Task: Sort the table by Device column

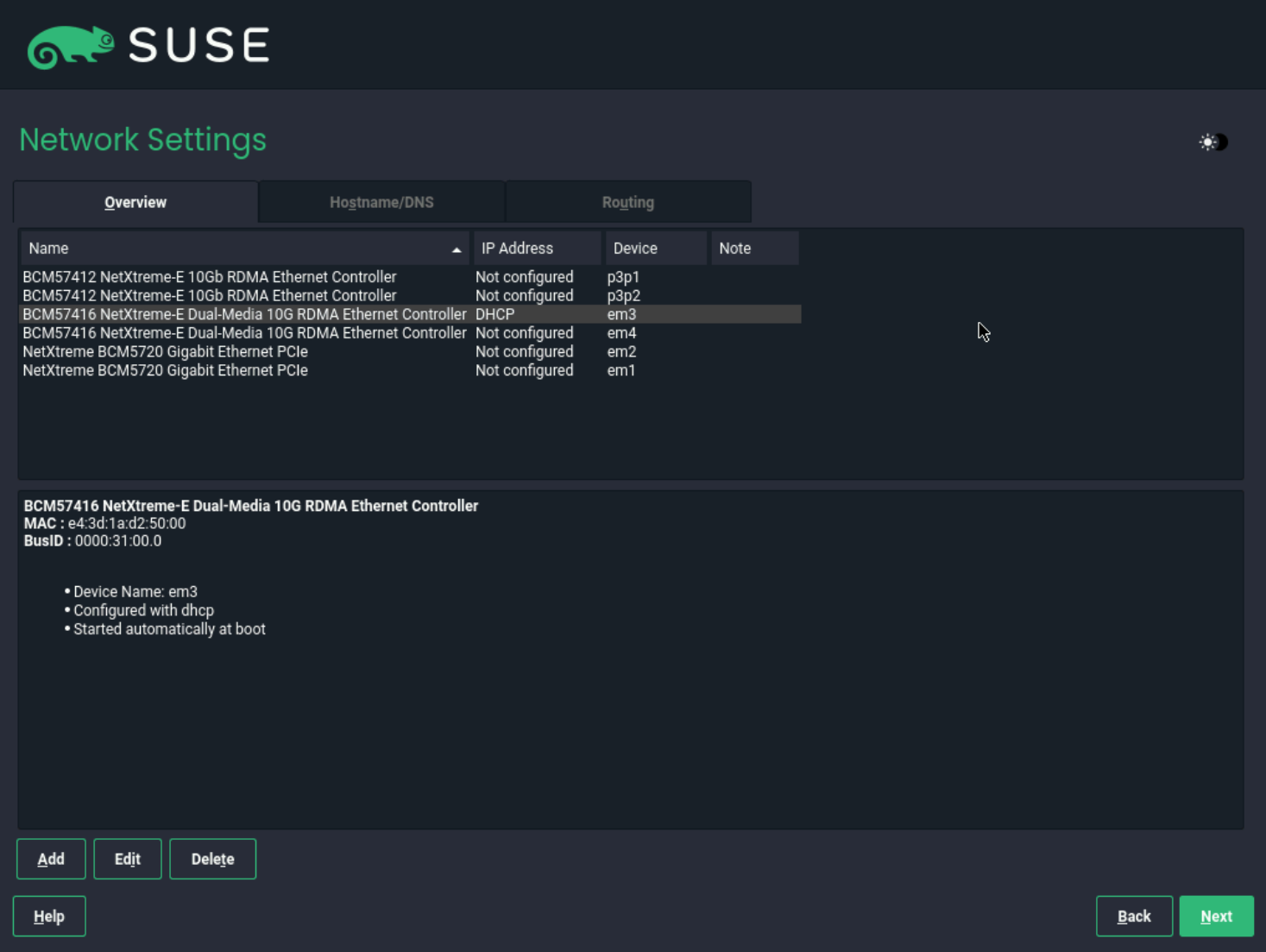Action: [634, 249]
